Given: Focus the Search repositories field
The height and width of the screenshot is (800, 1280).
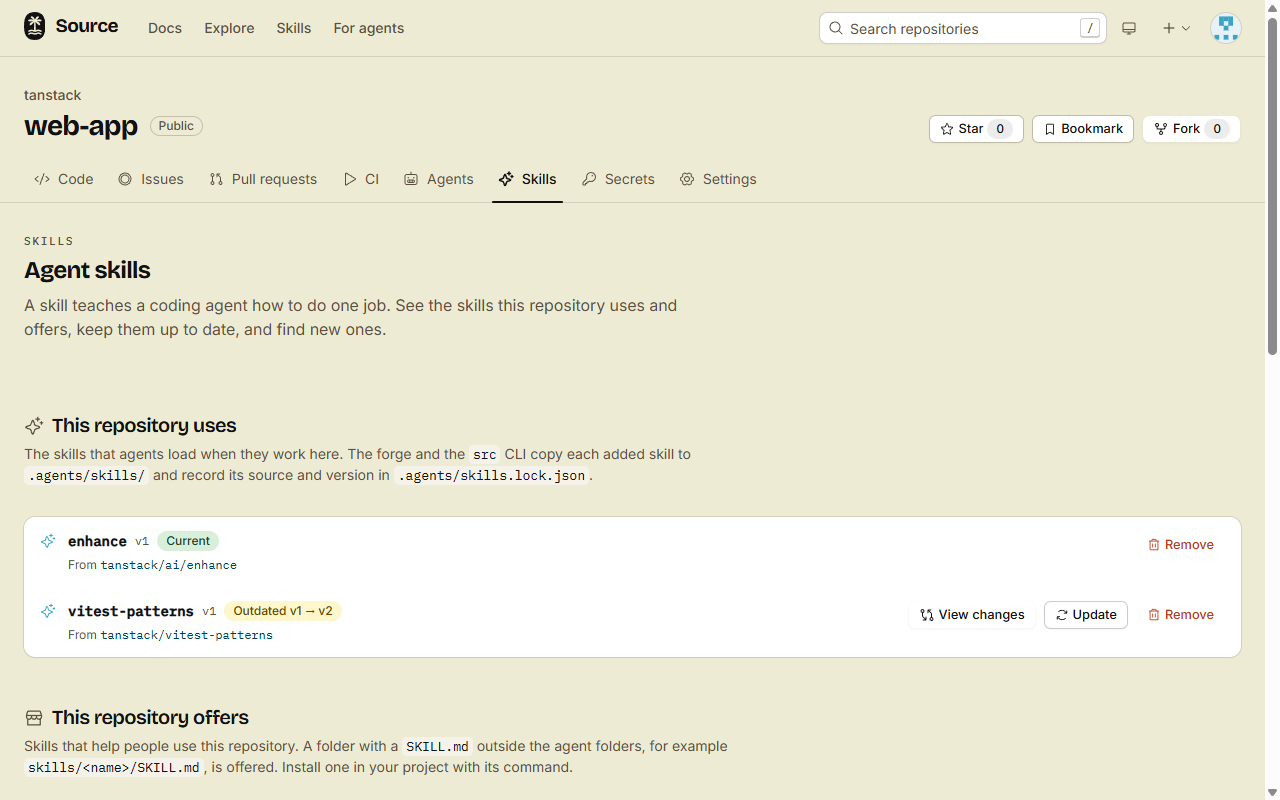Looking at the screenshot, I should pos(963,28).
